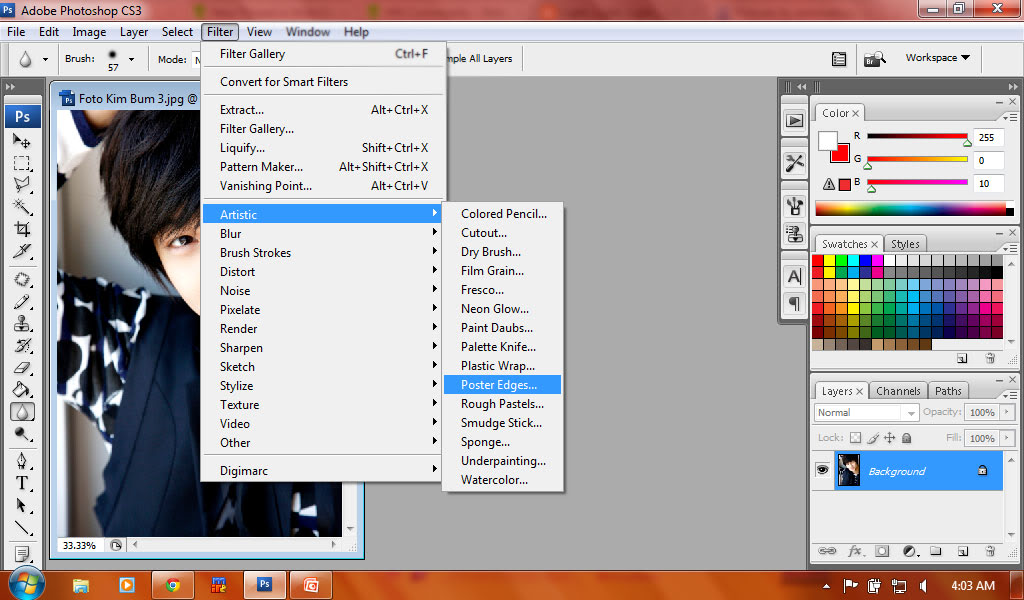Select the Eraser tool
Viewport: 1024px width, 600px height.
[22, 368]
